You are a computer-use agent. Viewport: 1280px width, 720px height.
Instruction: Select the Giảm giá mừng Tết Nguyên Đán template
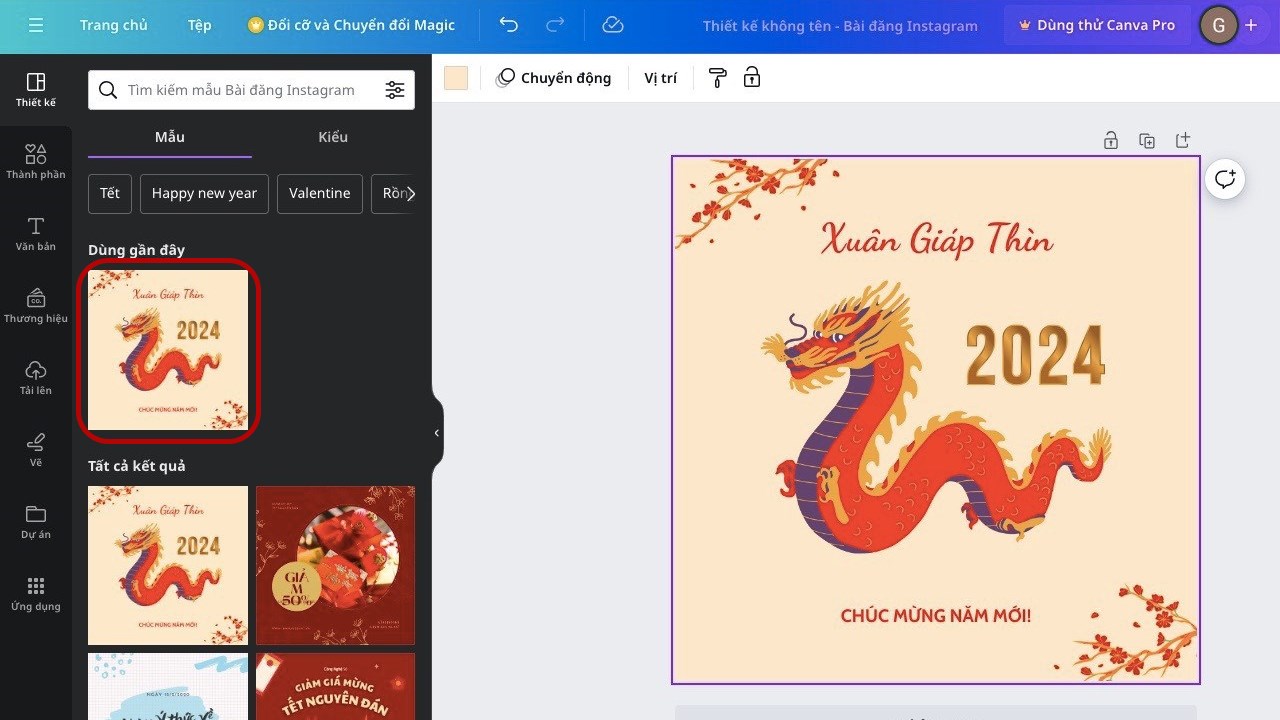335,686
